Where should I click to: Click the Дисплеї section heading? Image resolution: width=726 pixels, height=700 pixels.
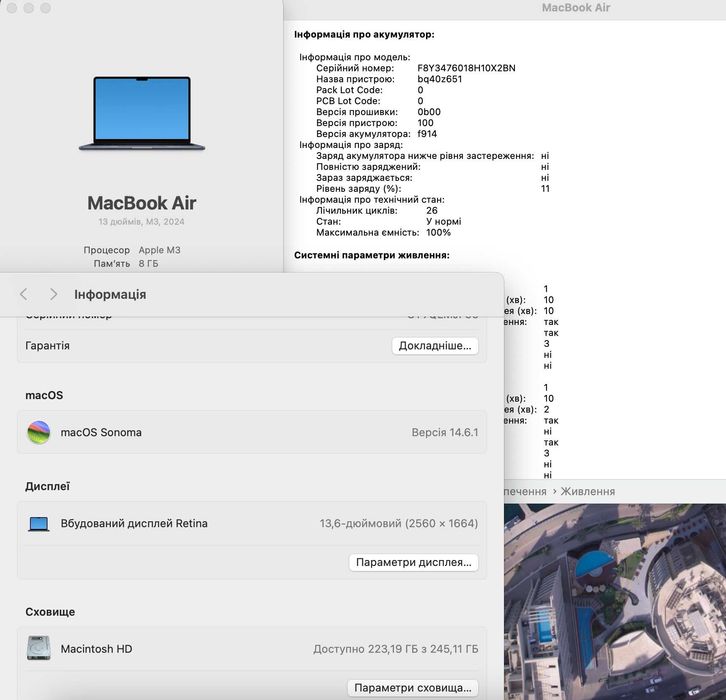47,487
